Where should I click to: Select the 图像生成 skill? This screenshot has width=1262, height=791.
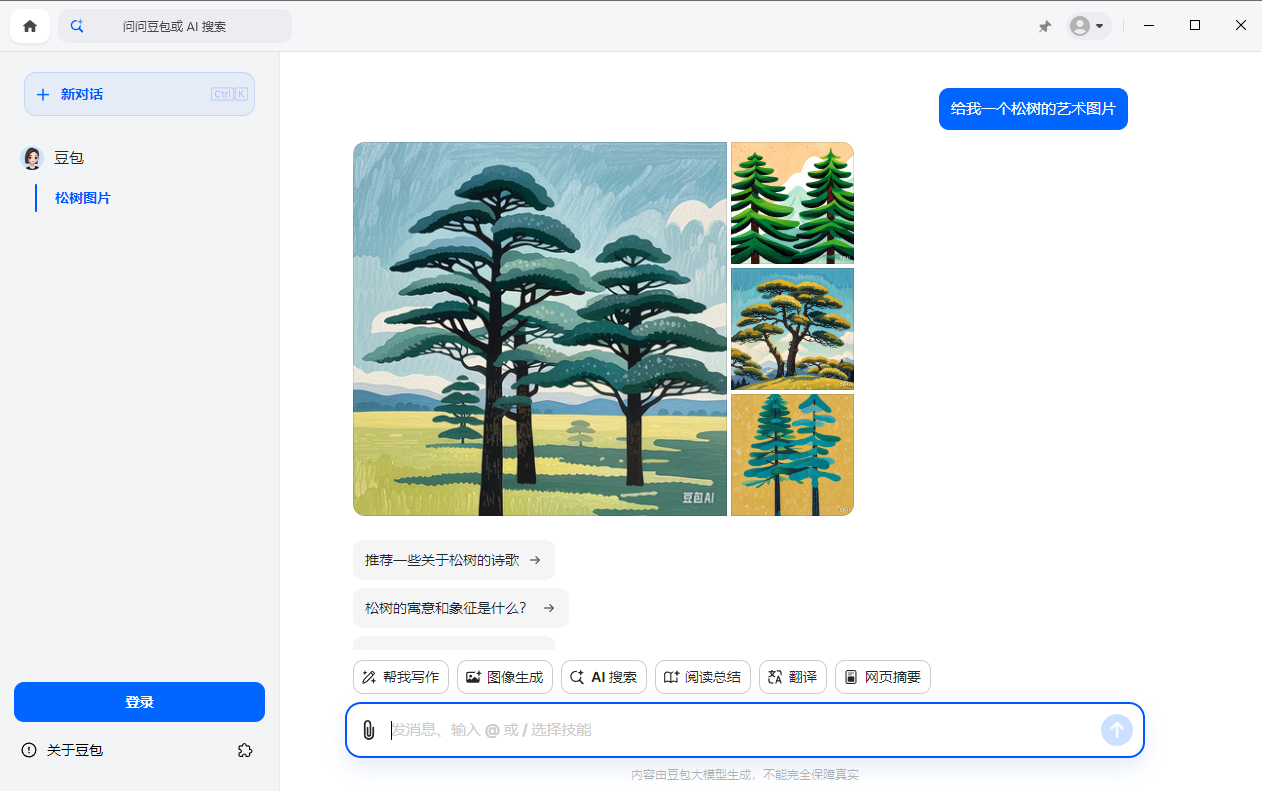[504, 677]
